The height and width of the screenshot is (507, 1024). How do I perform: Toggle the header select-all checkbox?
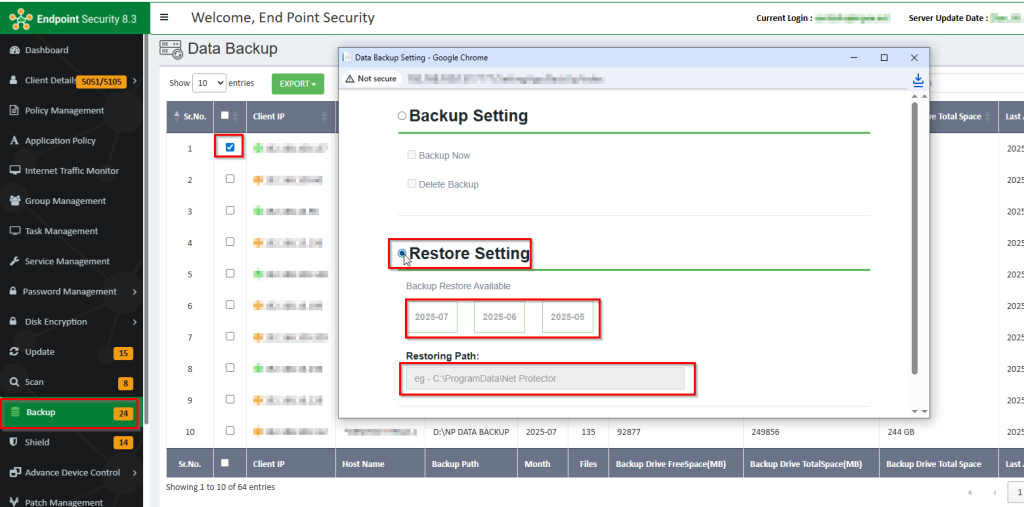point(225,116)
